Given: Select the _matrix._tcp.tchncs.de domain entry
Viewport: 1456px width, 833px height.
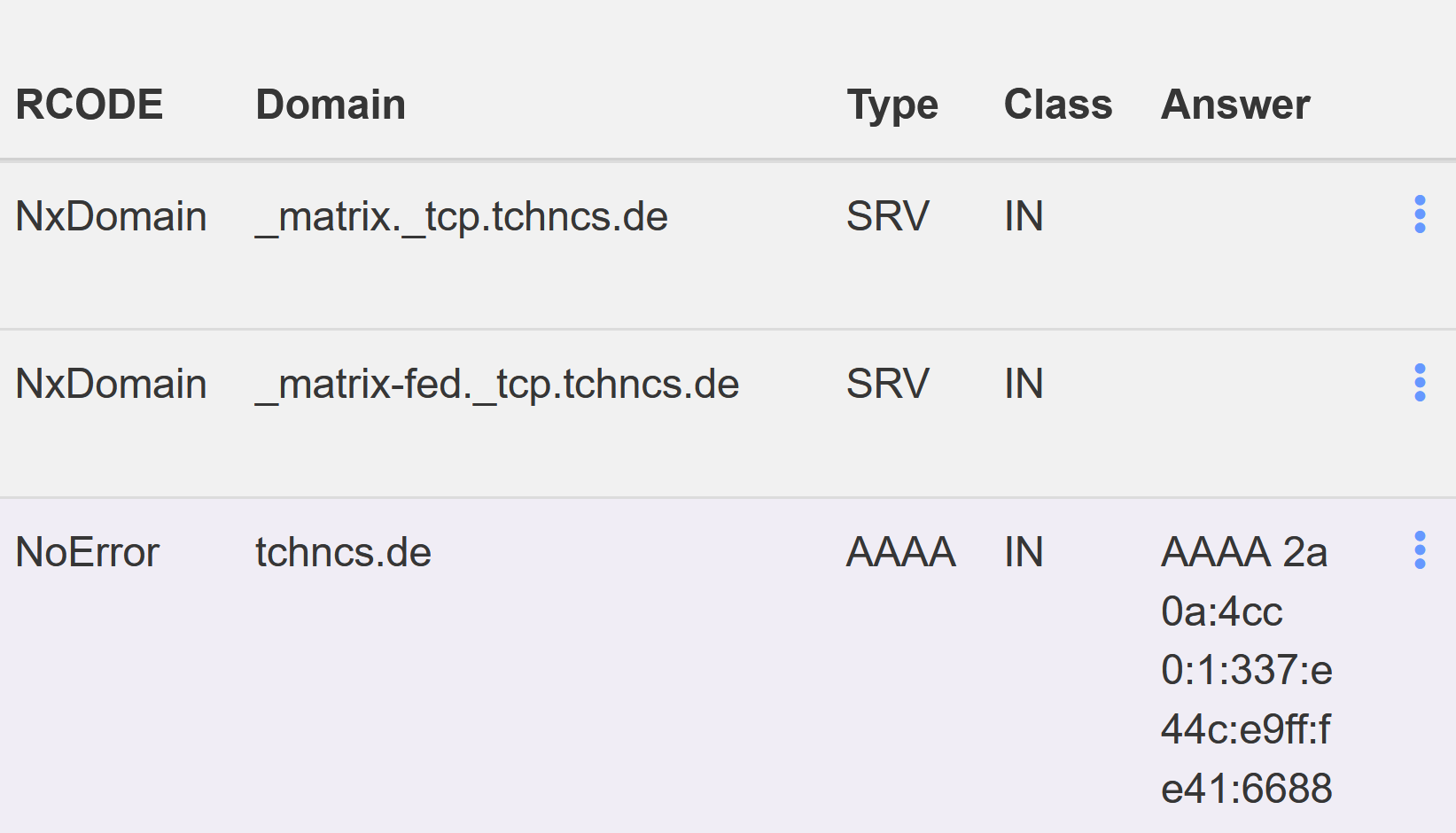Looking at the screenshot, I should click(x=462, y=216).
